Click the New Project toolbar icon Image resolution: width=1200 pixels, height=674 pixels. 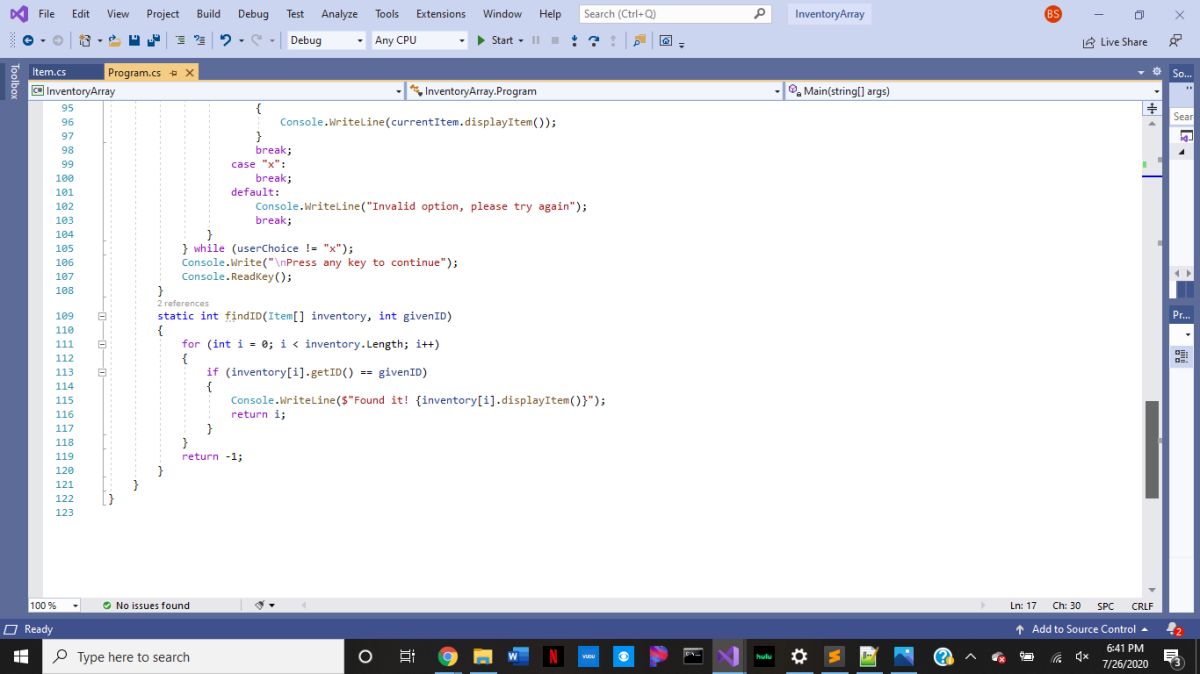[85, 41]
